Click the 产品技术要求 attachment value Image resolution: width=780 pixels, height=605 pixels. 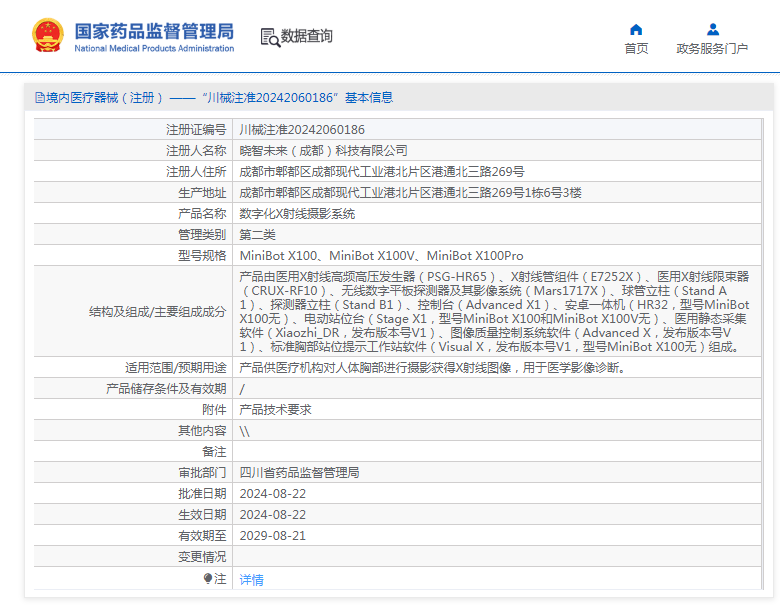pyautogui.click(x=276, y=410)
